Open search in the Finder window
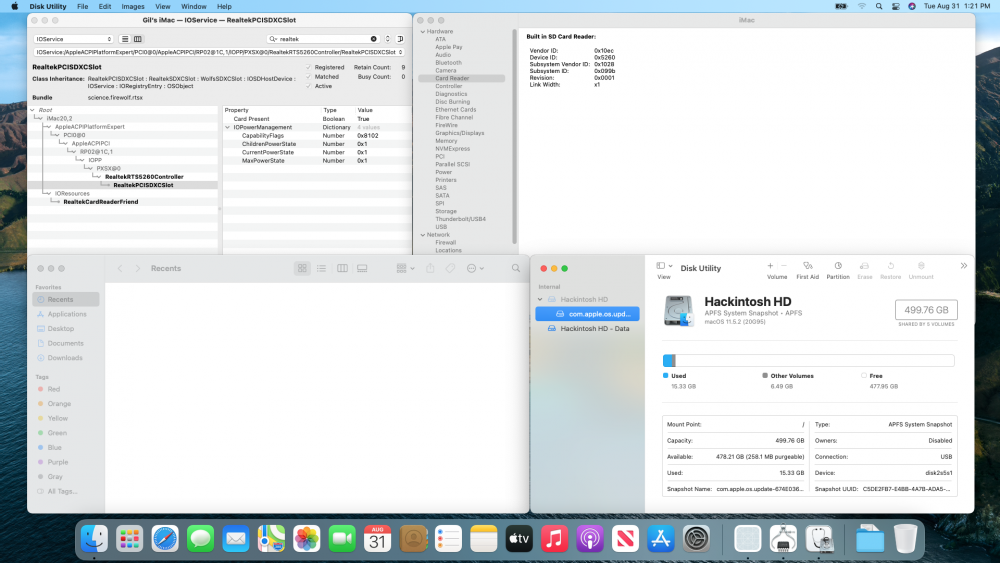Viewport: 1000px width, 563px height. 516,268
